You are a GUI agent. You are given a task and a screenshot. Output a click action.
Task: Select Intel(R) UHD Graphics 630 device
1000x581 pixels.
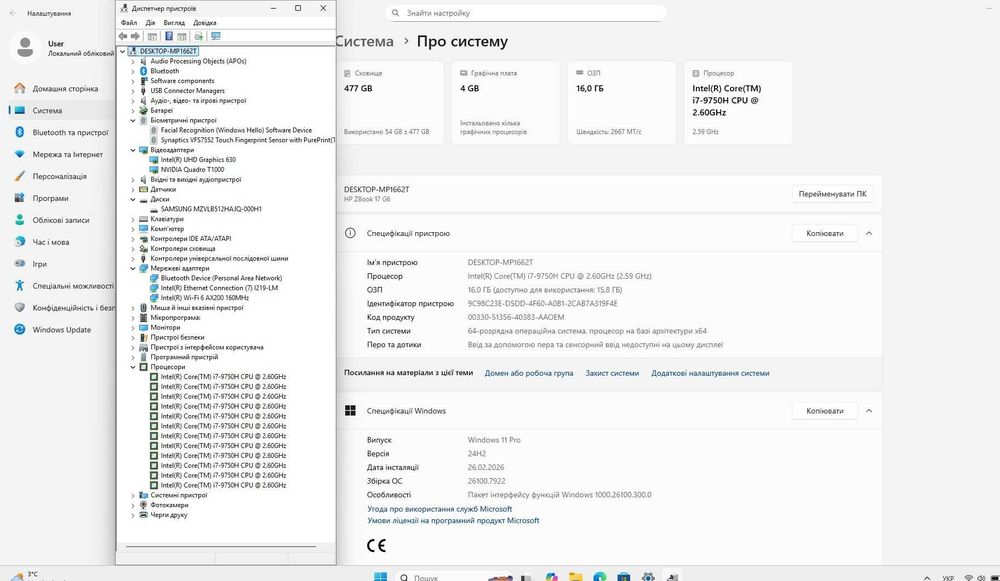click(198, 160)
